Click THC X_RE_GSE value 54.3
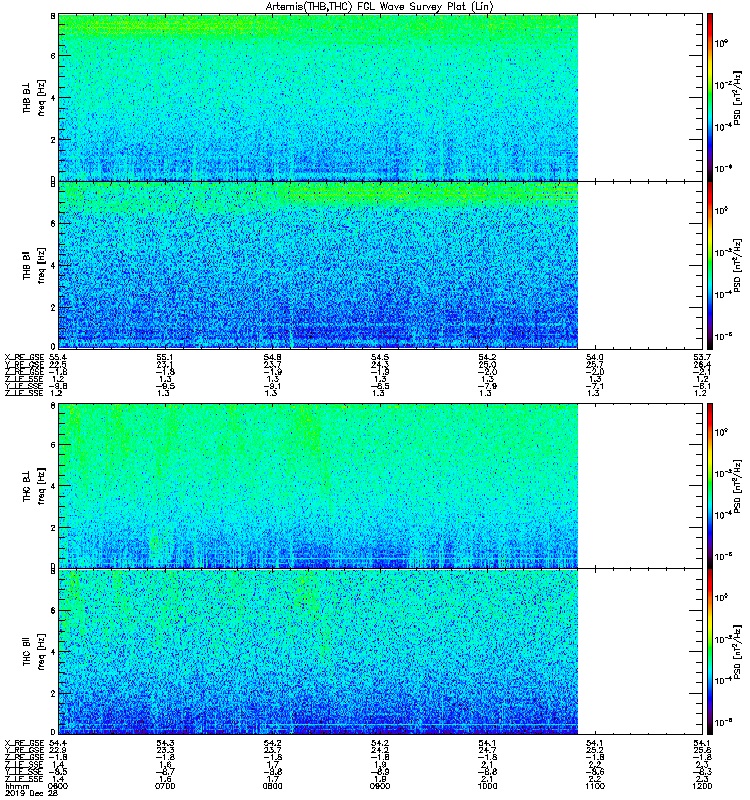Viewport: 750px width, 800px height. tap(165, 743)
